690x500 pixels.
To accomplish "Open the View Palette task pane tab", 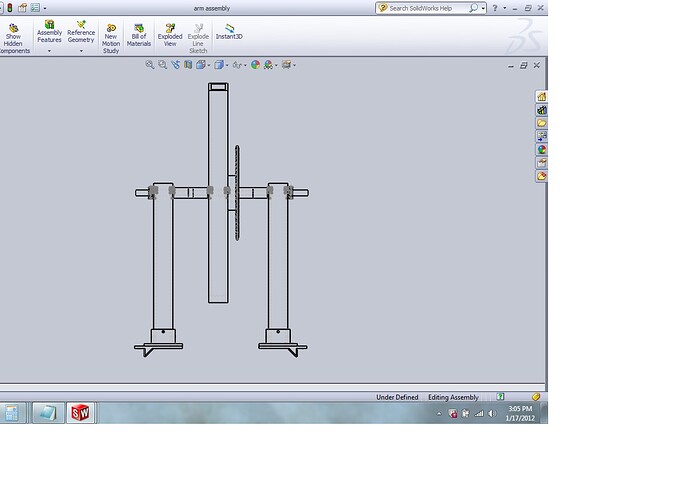I will click(x=541, y=136).
